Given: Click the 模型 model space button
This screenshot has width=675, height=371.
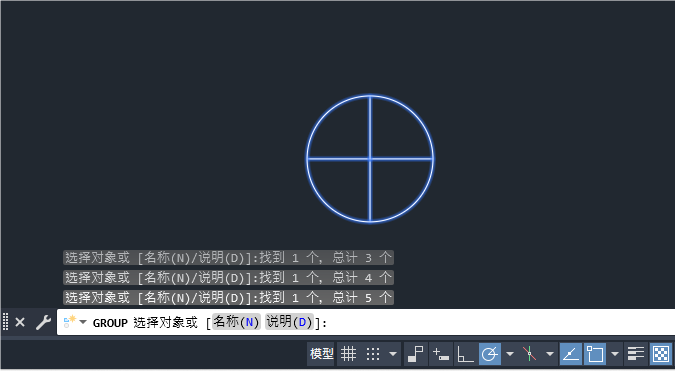Looking at the screenshot, I should click(x=321, y=354).
